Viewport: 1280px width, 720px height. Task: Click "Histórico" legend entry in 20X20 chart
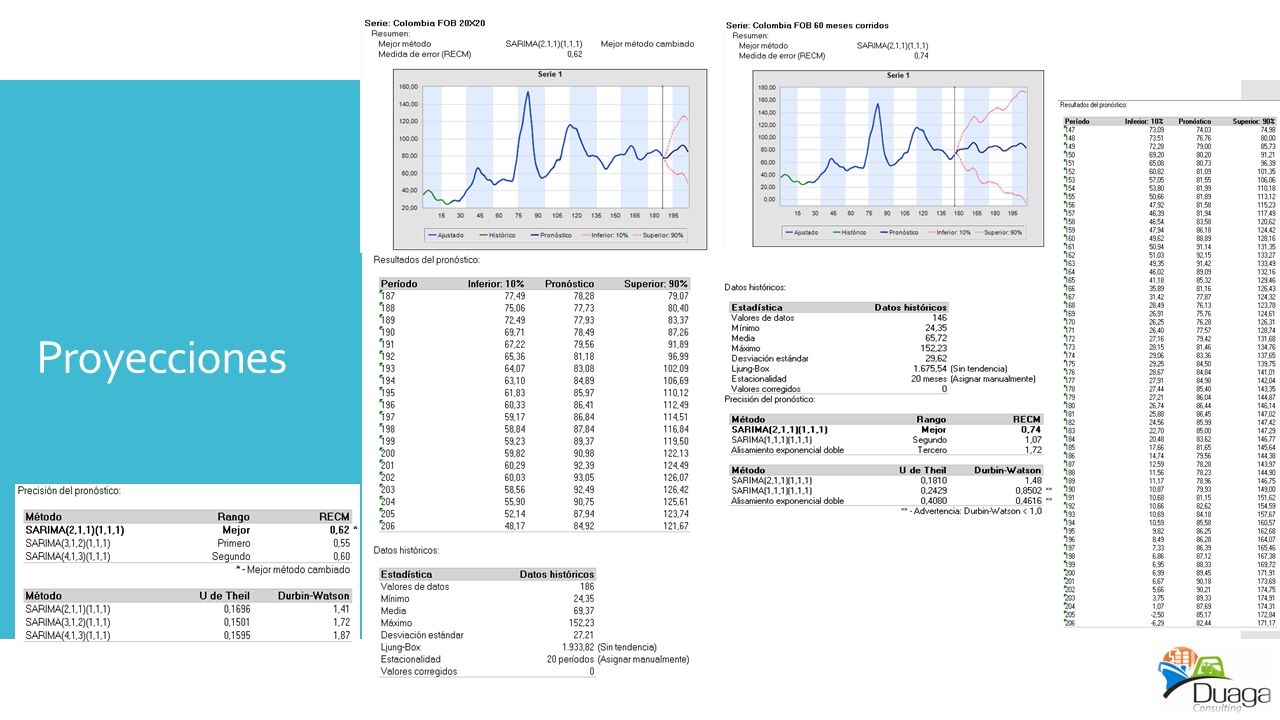tap(500, 235)
